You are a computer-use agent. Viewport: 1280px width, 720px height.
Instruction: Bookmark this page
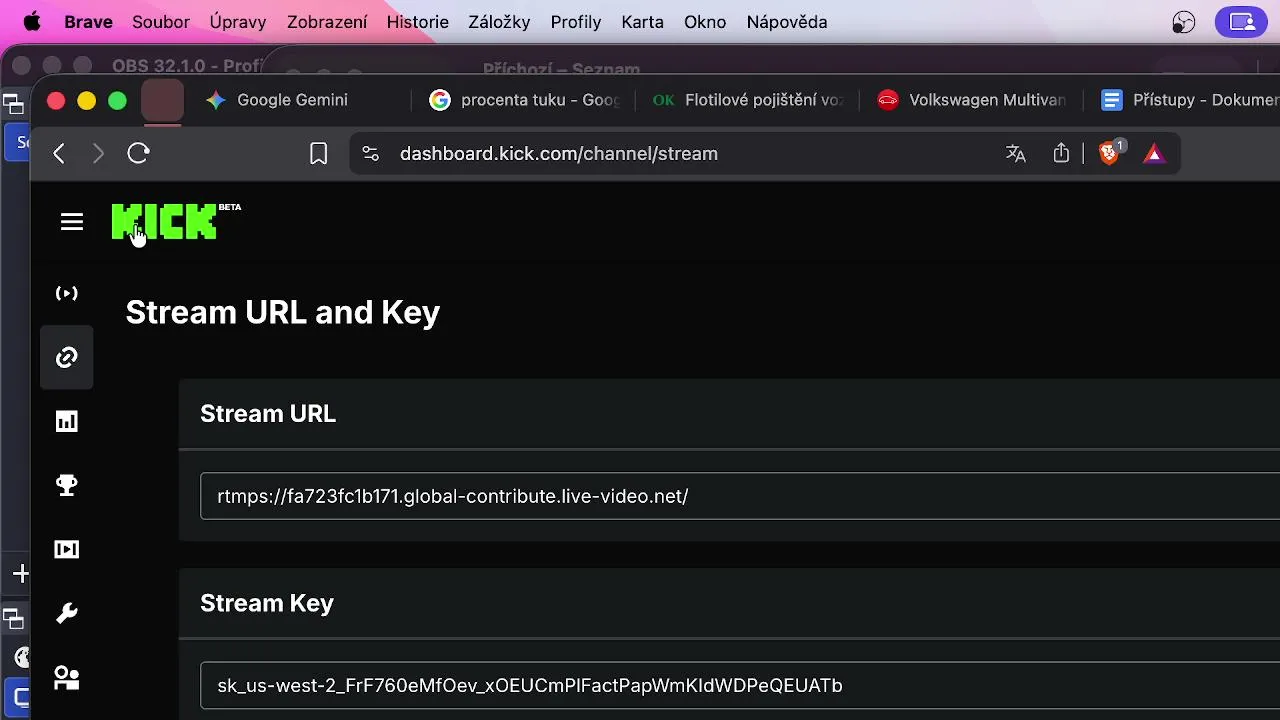coord(319,153)
